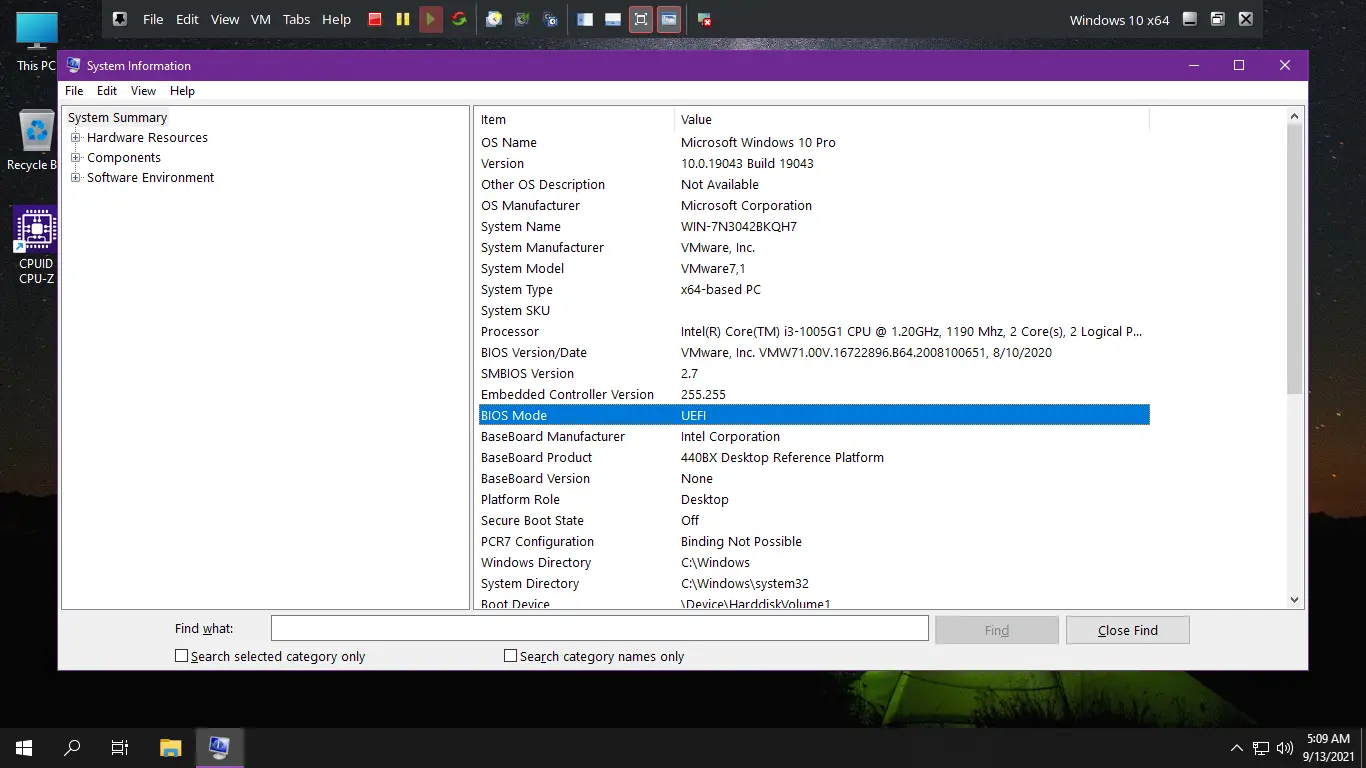The height and width of the screenshot is (768, 1366).
Task: Select the Processor row
Action: point(814,331)
